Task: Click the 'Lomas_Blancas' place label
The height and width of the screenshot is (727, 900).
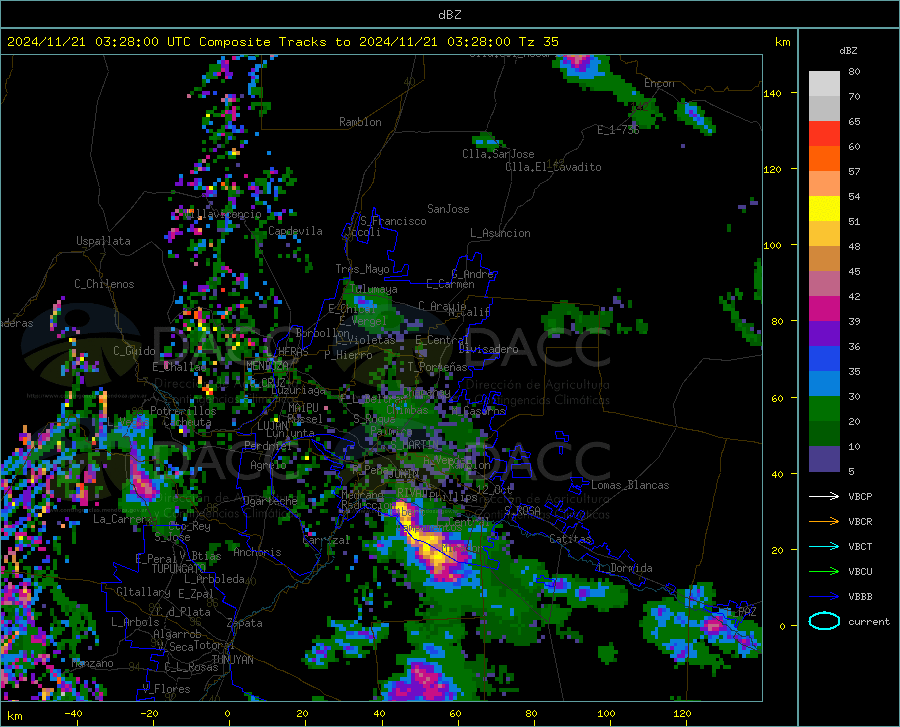Action: pos(630,485)
